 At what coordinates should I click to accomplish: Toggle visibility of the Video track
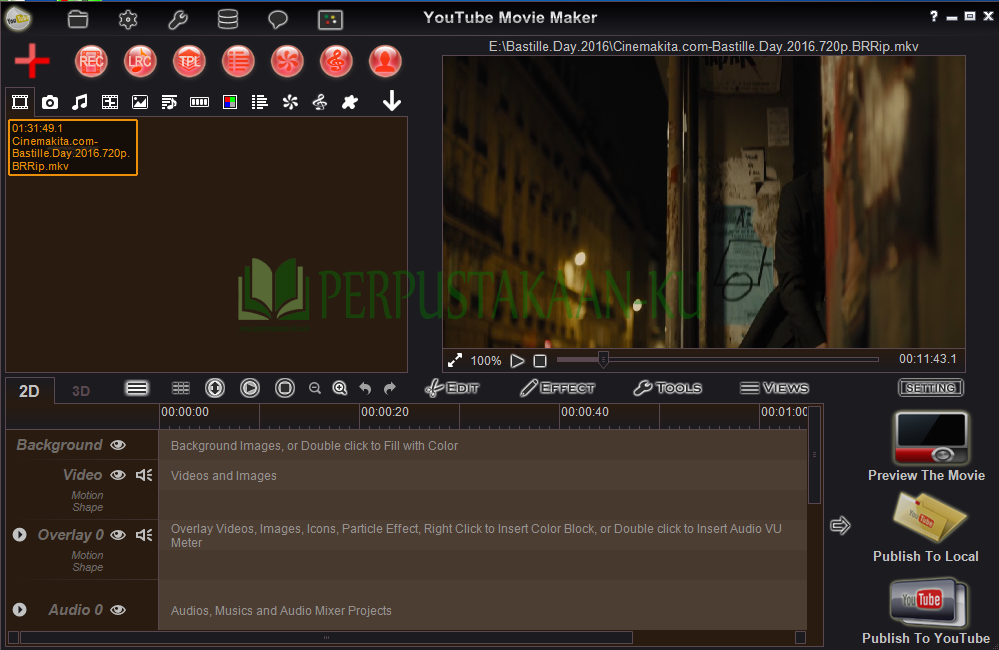tap(118, 475)
